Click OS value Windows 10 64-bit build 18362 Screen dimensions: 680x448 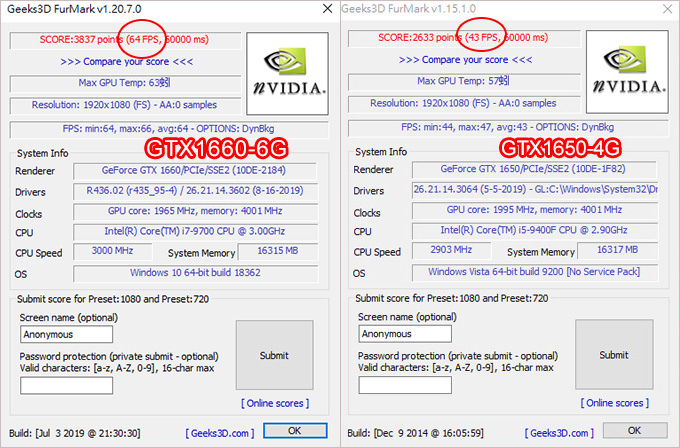coord(195,273)
